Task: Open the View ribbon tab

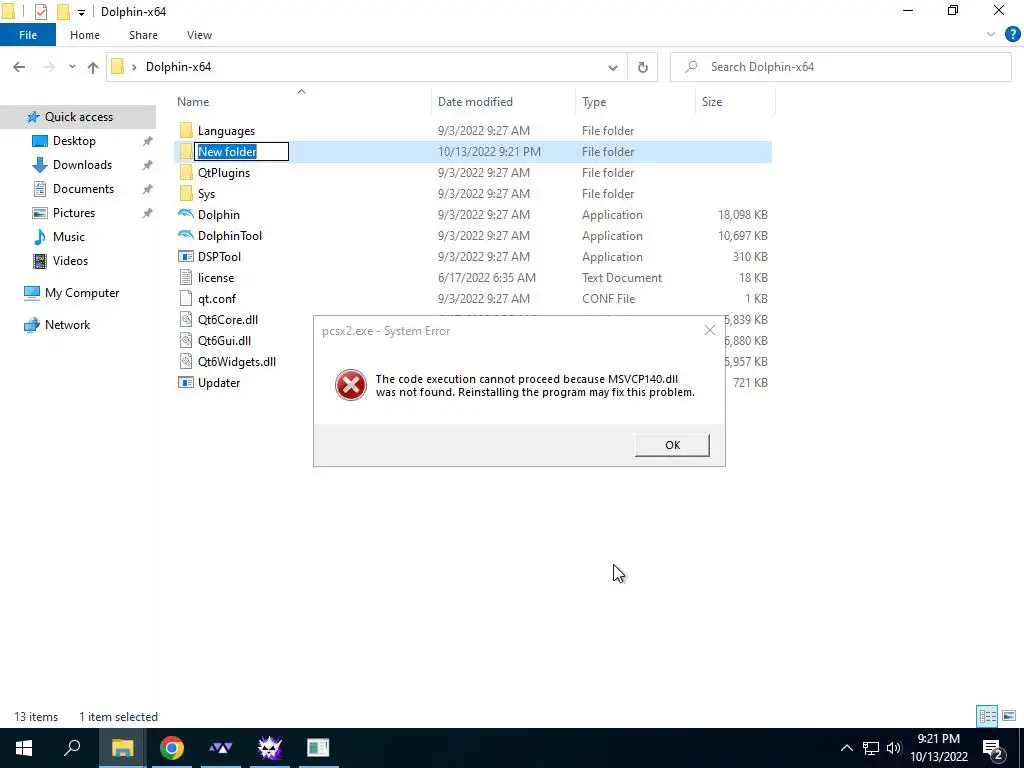Action: [x=199, y=35]
